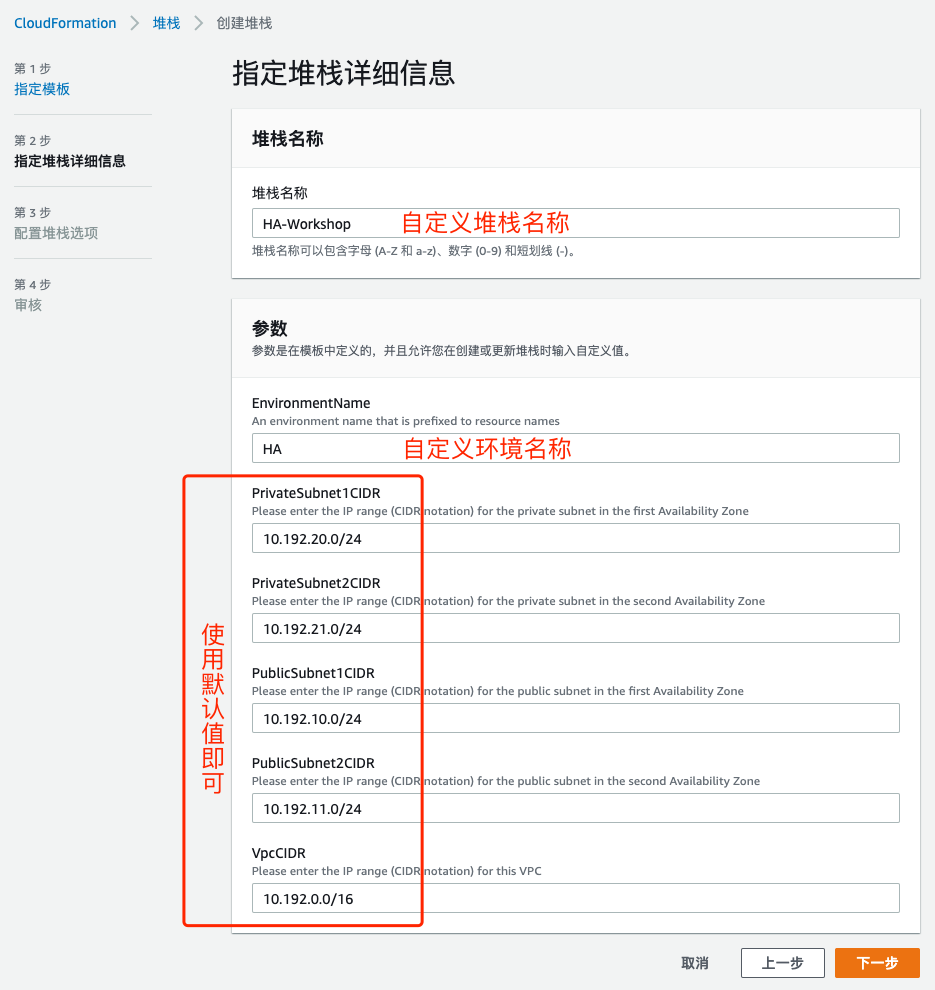Click the PrivateSubnet2CIDR input field

coord(575,628)
